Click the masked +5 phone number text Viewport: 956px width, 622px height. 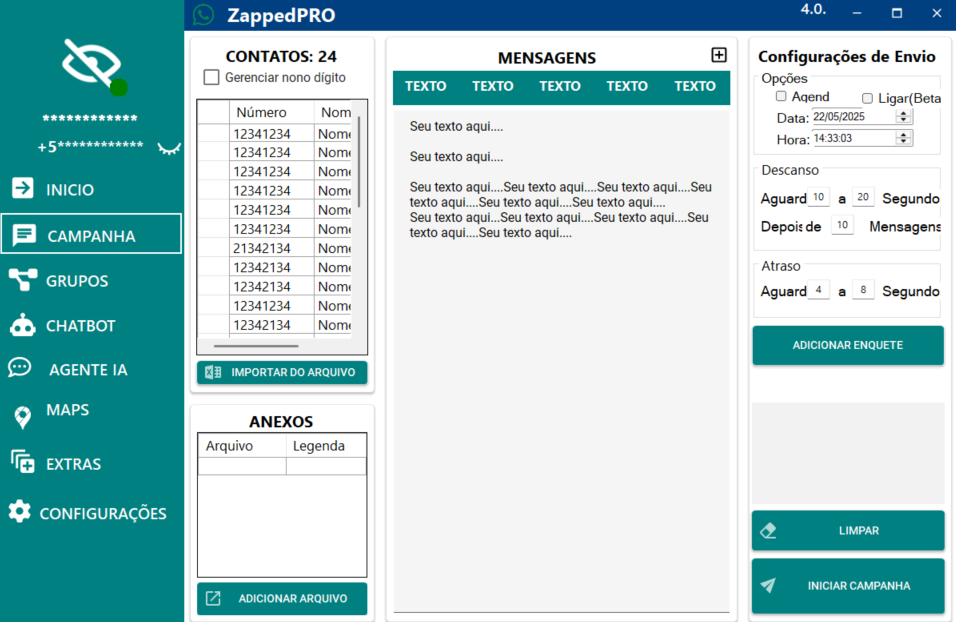coord(90,146)
